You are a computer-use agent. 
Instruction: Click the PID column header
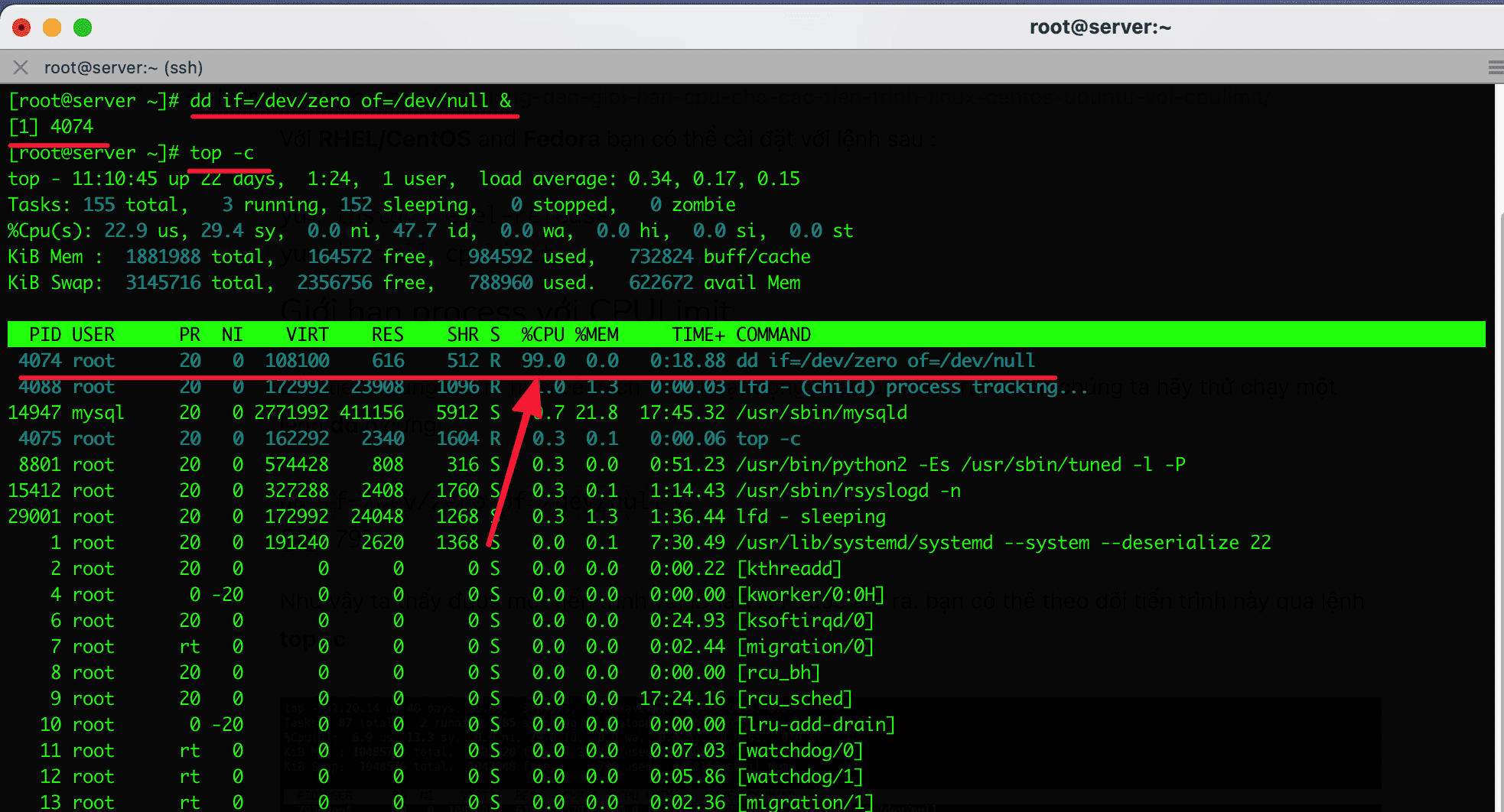[45, 334]
